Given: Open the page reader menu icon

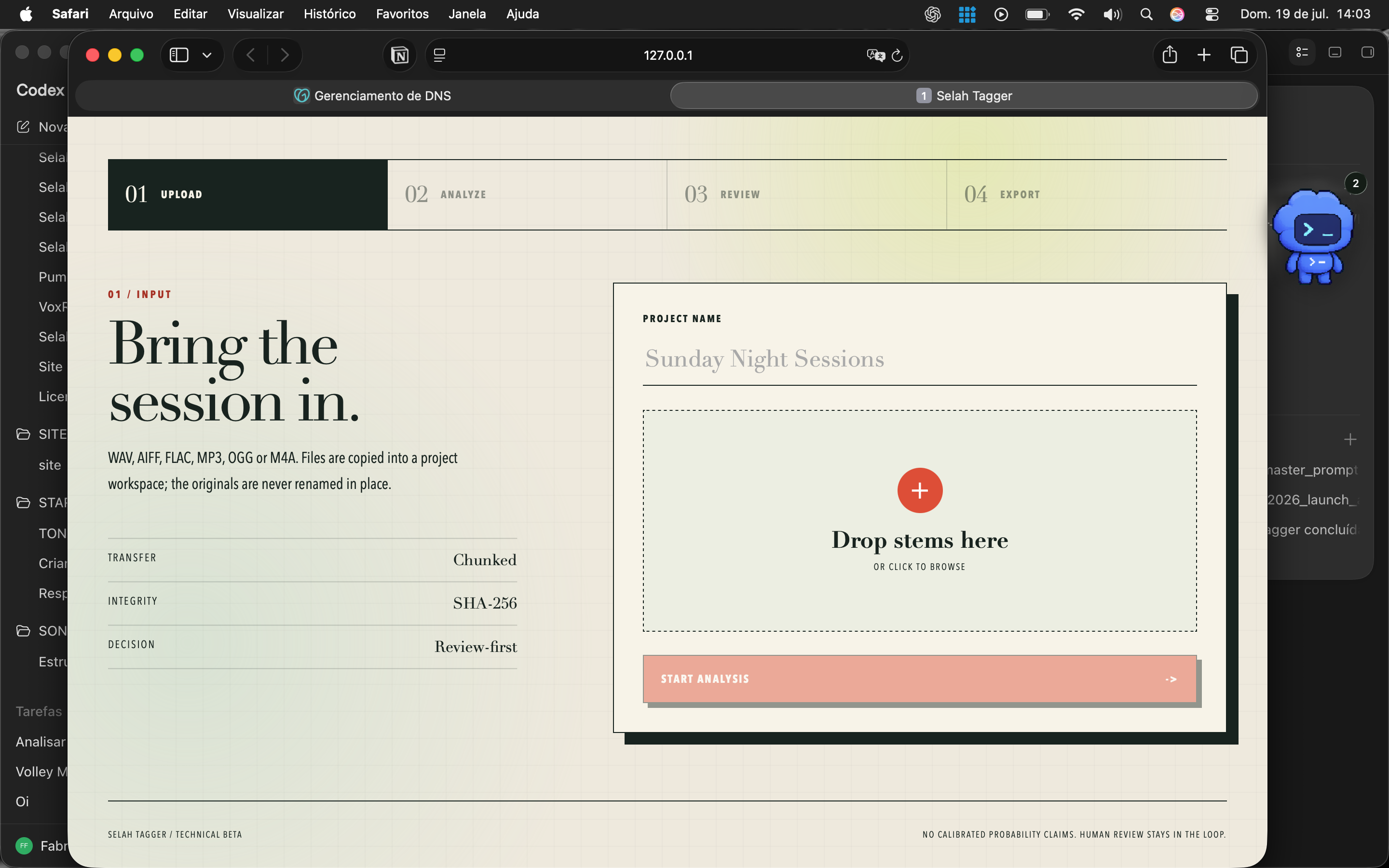Looking at the screenshot, I should point(440,55).
